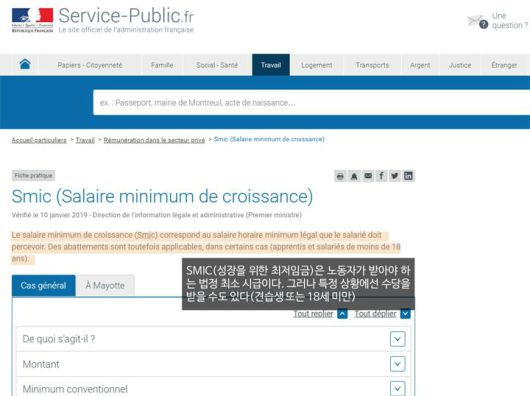Open the Social - Santé menu
This screenshot has height=396, width=530.
click(x=217, y=65)
